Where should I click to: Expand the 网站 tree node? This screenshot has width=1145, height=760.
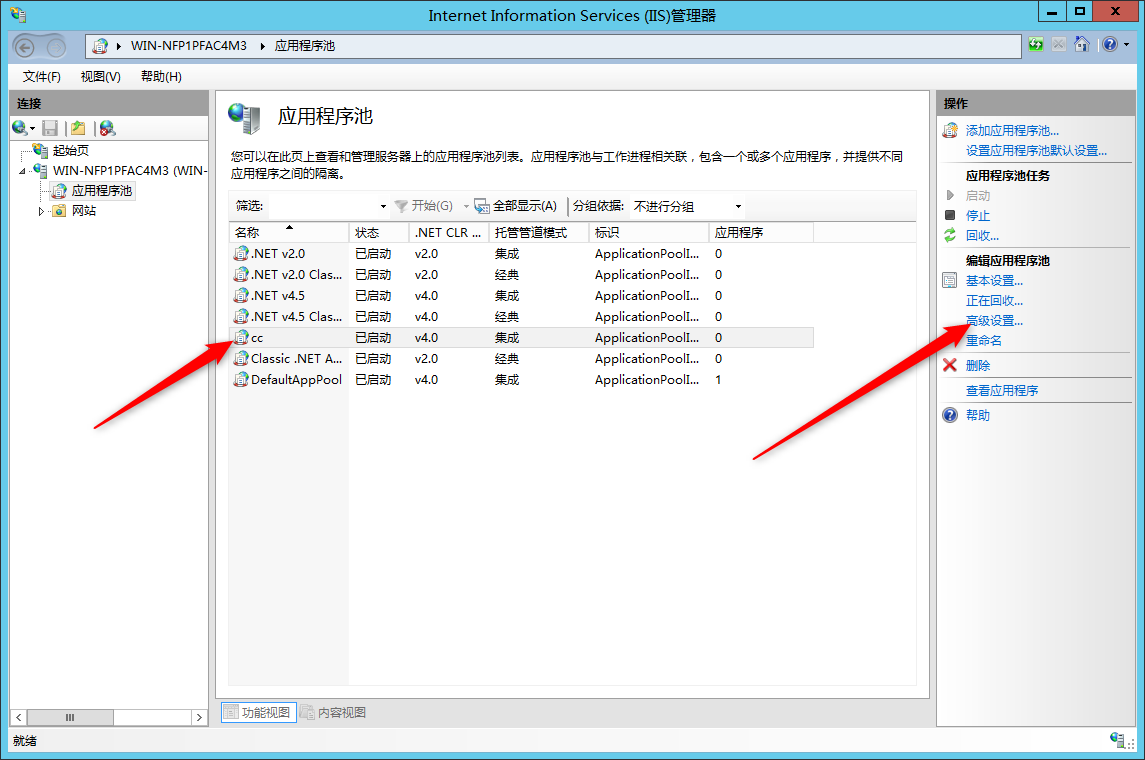(x=41, y=211)
